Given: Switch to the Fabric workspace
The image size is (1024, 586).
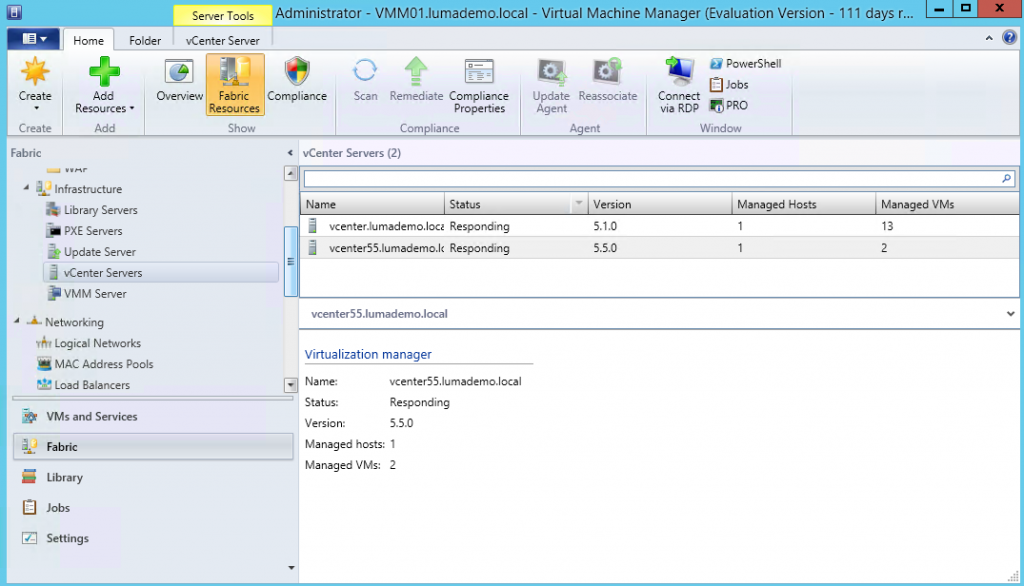Looking at the screenshot, I should point(153,447).
